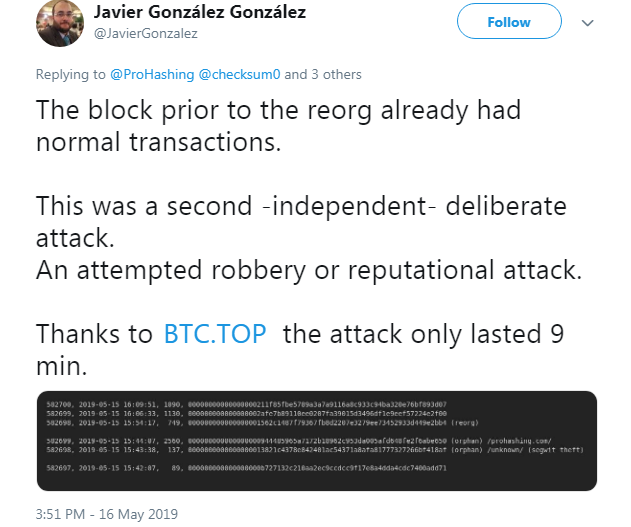Click the @JavierGonzalez handle
The image size is (631, 527).
point(145,33)
